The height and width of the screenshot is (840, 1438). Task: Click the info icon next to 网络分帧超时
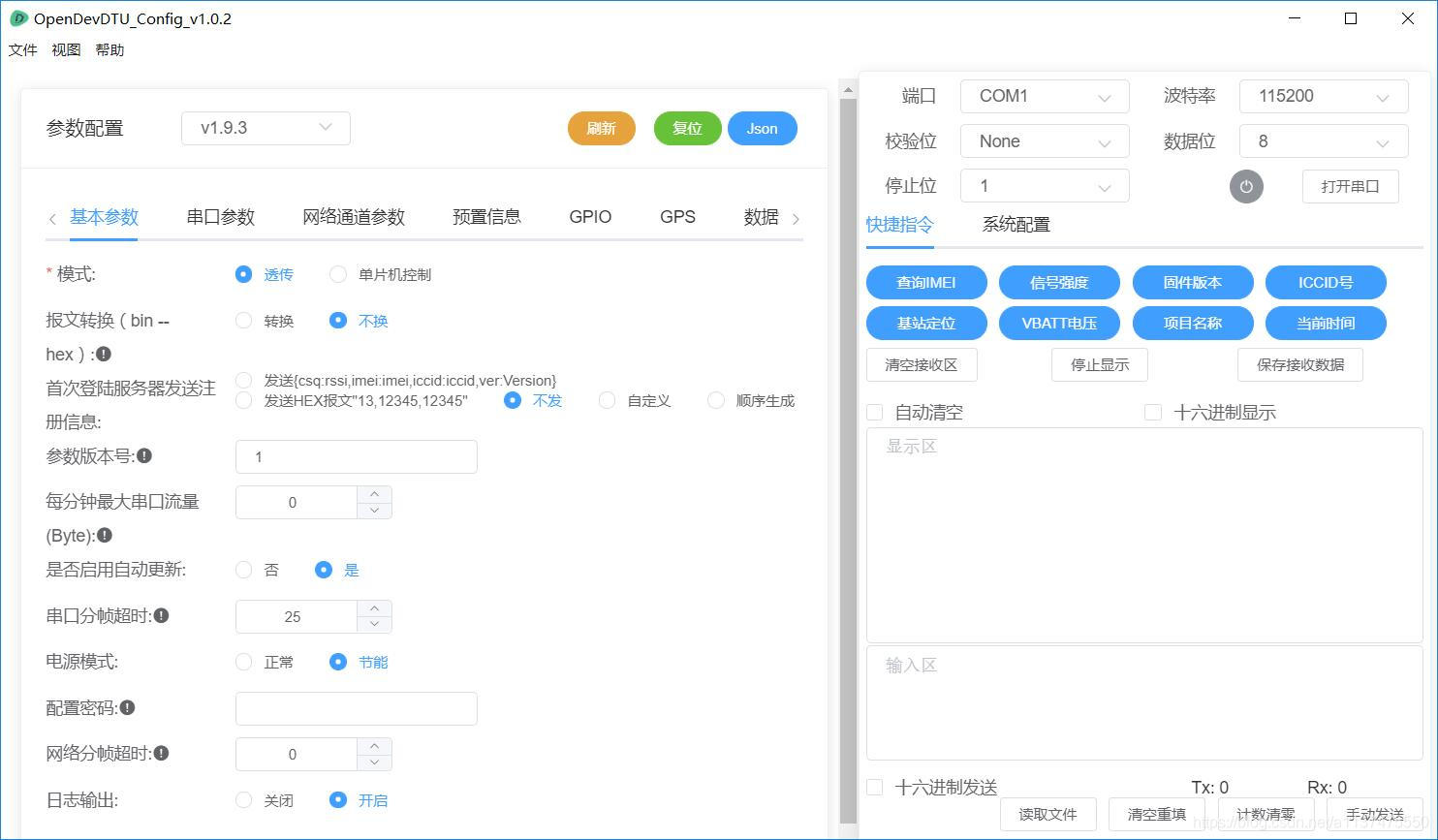coord(162,753)
